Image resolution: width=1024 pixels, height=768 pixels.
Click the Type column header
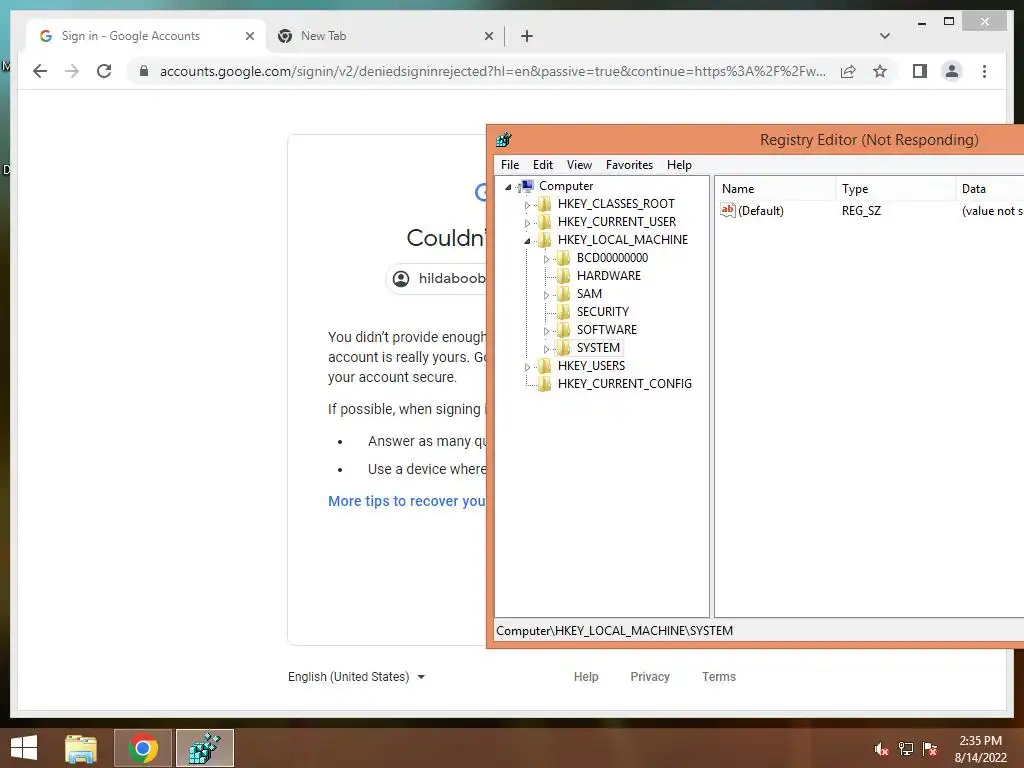tap(895, 189)
